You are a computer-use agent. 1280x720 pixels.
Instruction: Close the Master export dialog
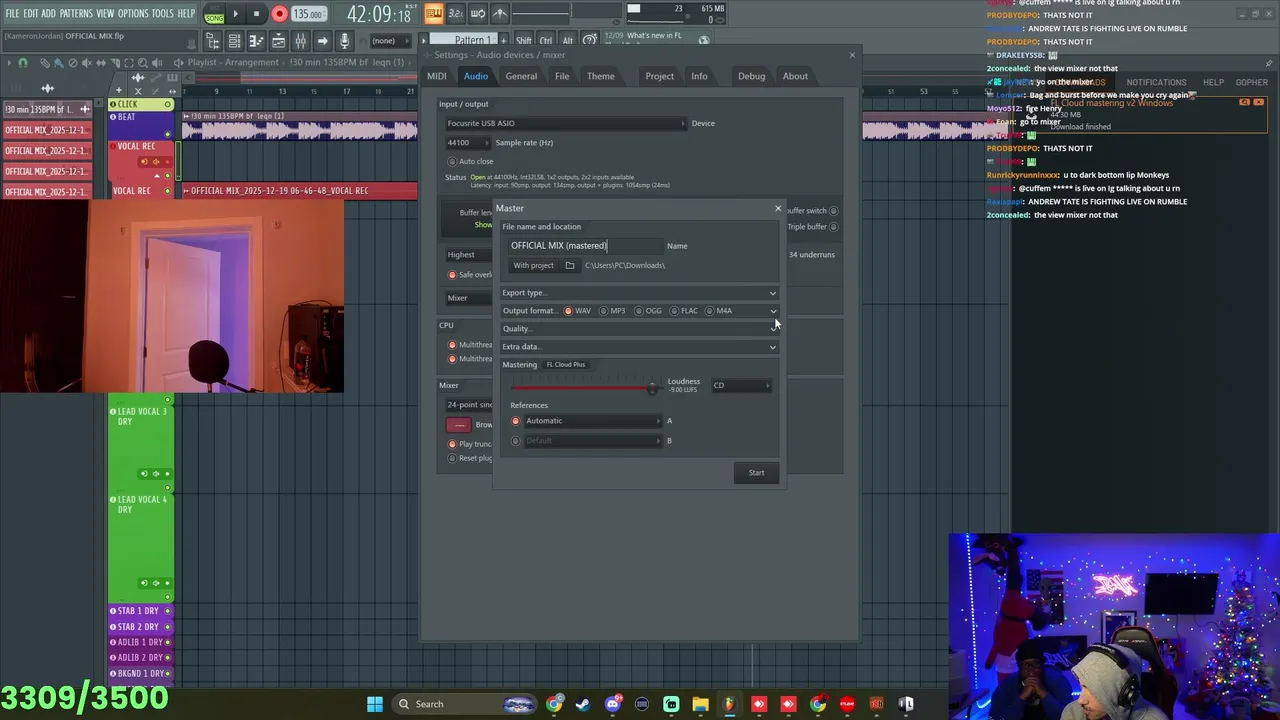(x=778, y=208)
